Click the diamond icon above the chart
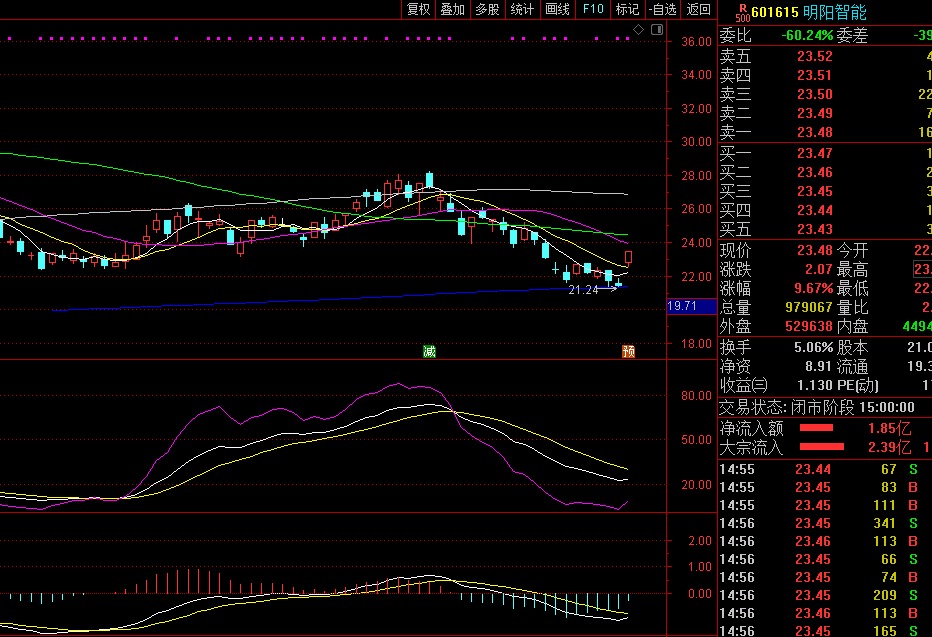The image size is (932, 637). coord(639,31)
